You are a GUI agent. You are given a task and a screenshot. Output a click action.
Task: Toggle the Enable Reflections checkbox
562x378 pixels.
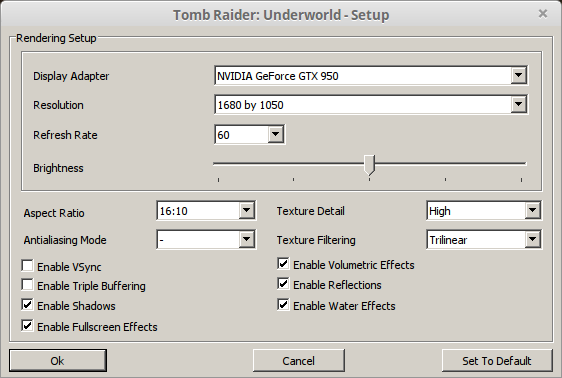click(283, 284)
